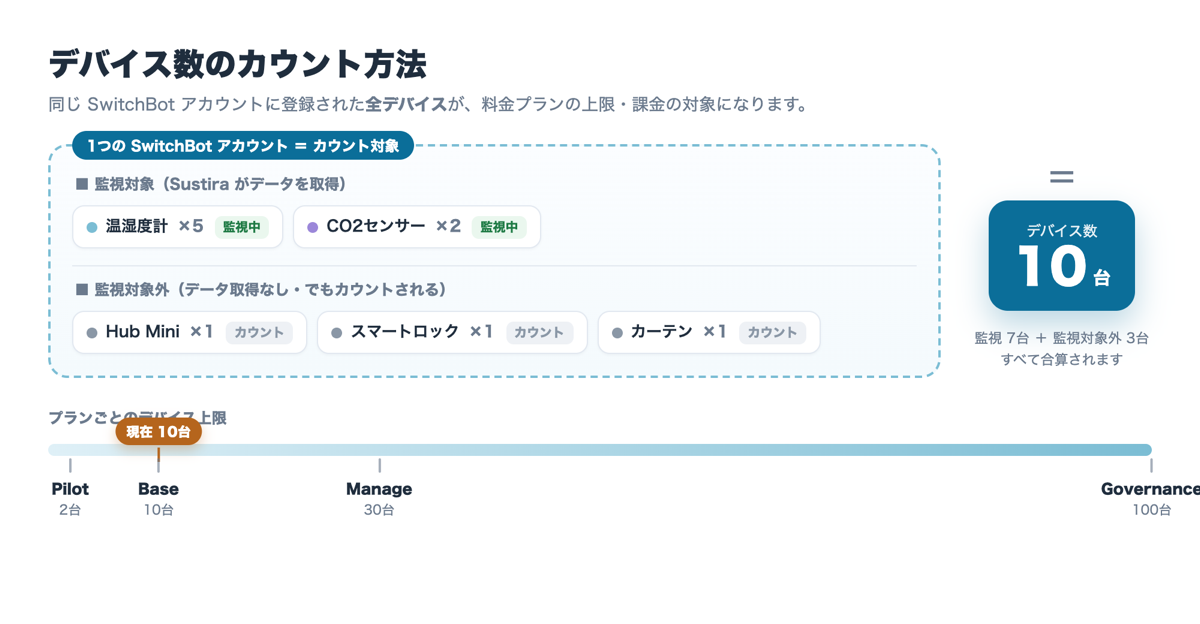Image resolution: width=1200 pixels, height=624 pixels.
Task: Click the デバイス数のカウント方法 heading
Action: (238, 64)
